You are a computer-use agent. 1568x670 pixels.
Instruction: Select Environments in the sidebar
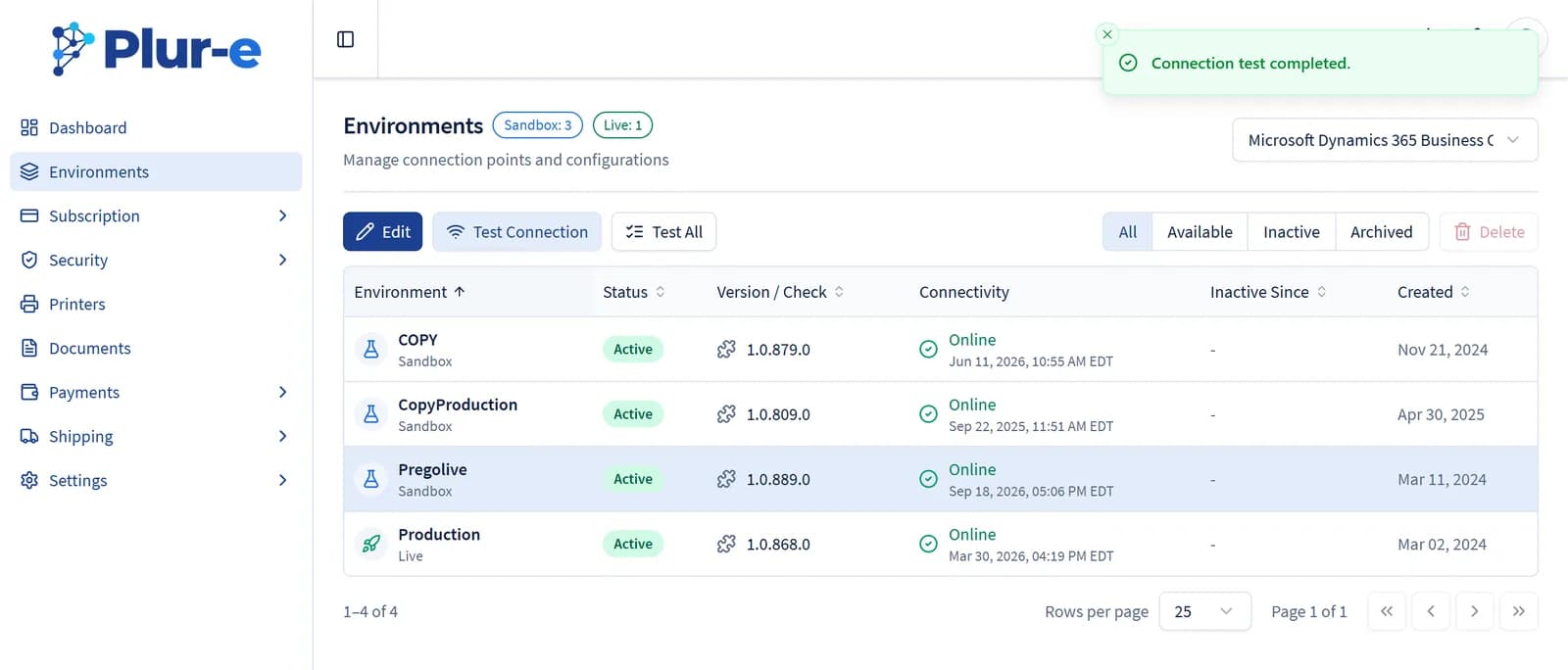(156, 171)
